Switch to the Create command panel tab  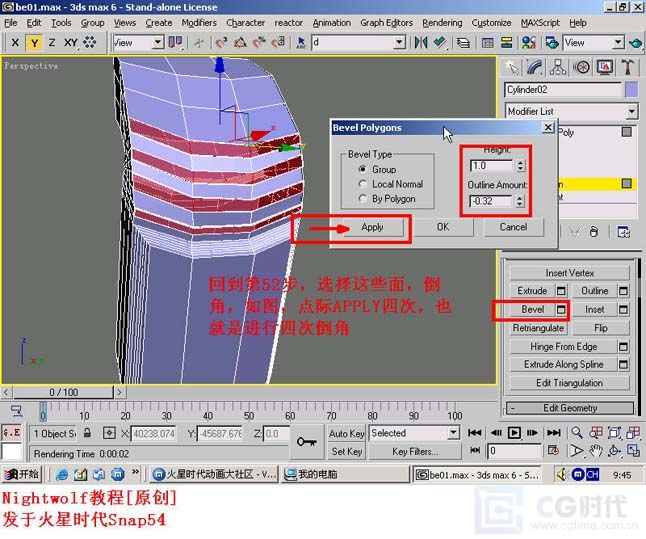(511, 67)
